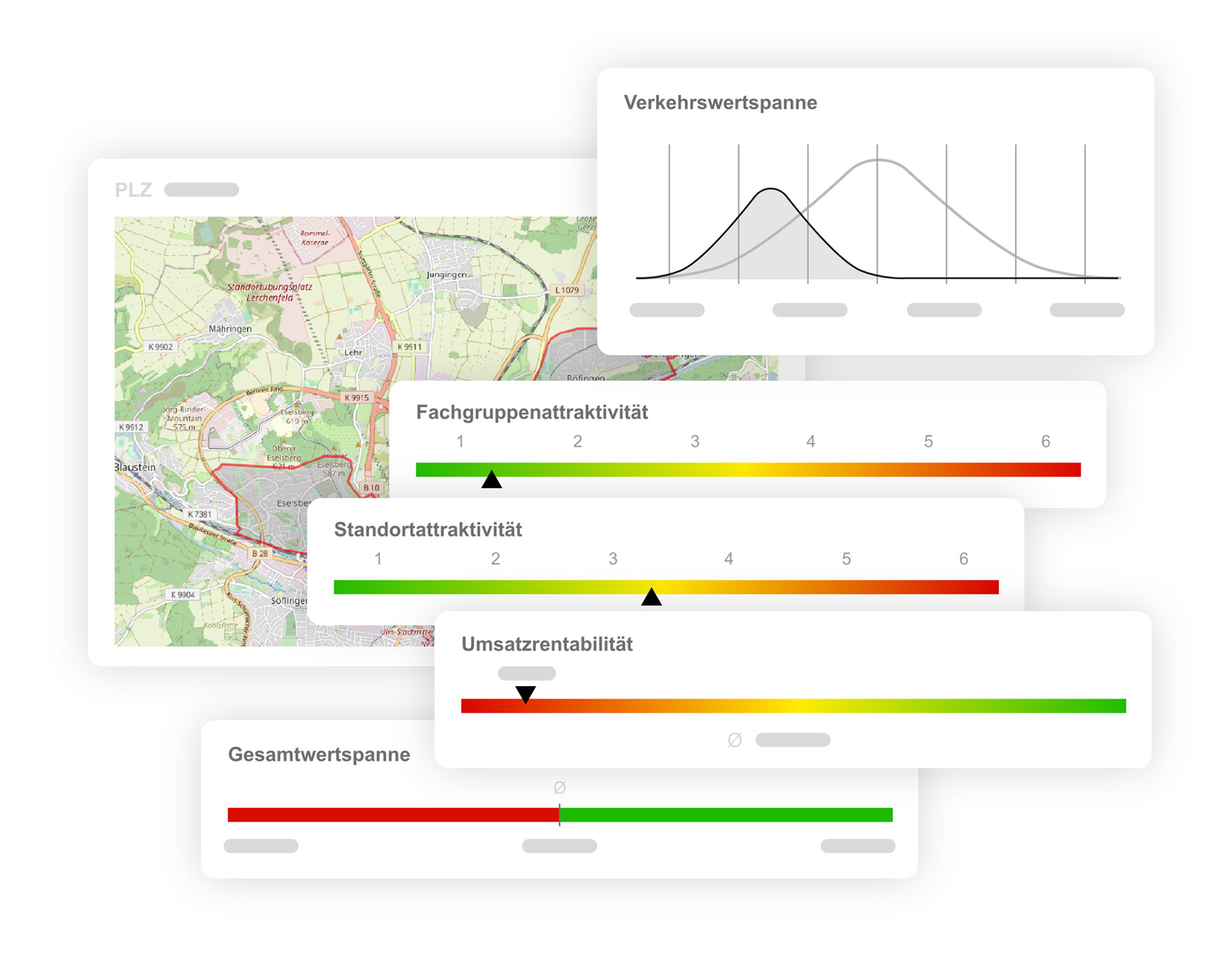Click the Umsatzrentabilität downward marker triangle
Image resolution: width=1232 pixels, height=980 pixels.
(x=525, y=694)
